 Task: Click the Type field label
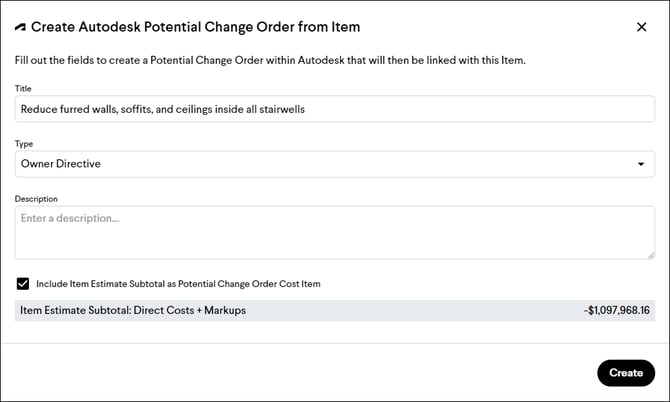click(x=25, y=143)
